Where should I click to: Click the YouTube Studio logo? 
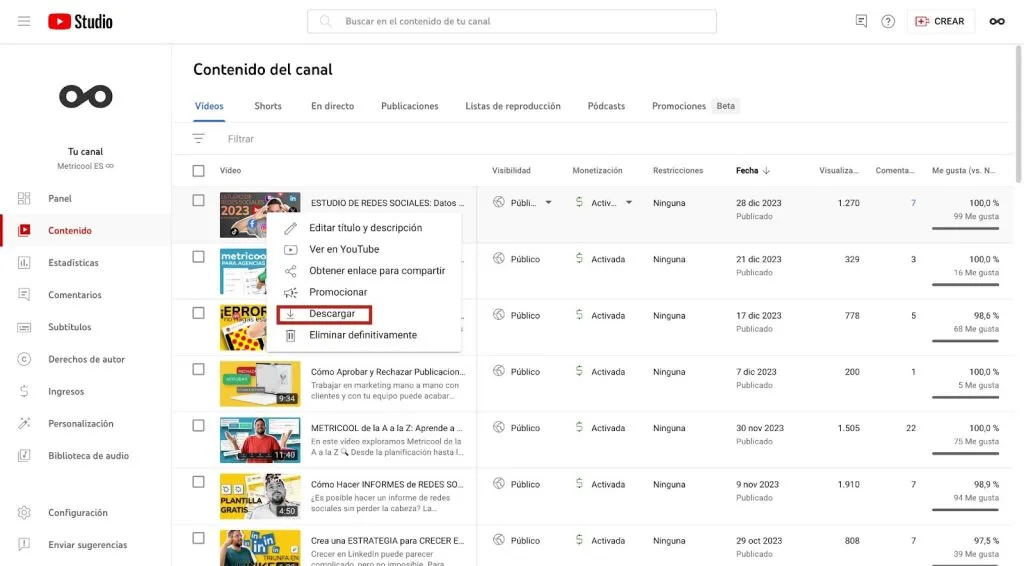(x=80, y=21)
